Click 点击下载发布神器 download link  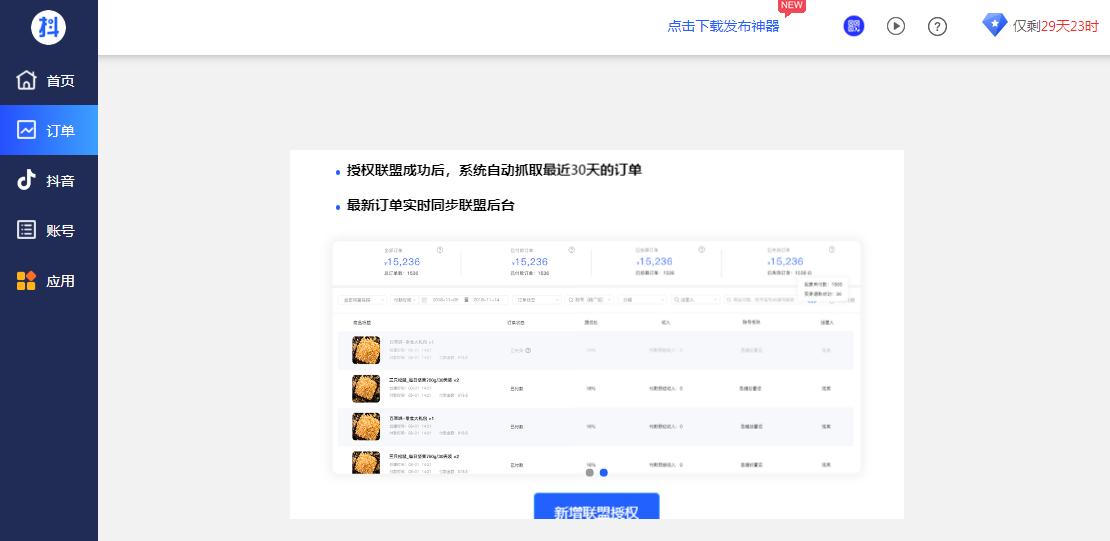(723, 26)
